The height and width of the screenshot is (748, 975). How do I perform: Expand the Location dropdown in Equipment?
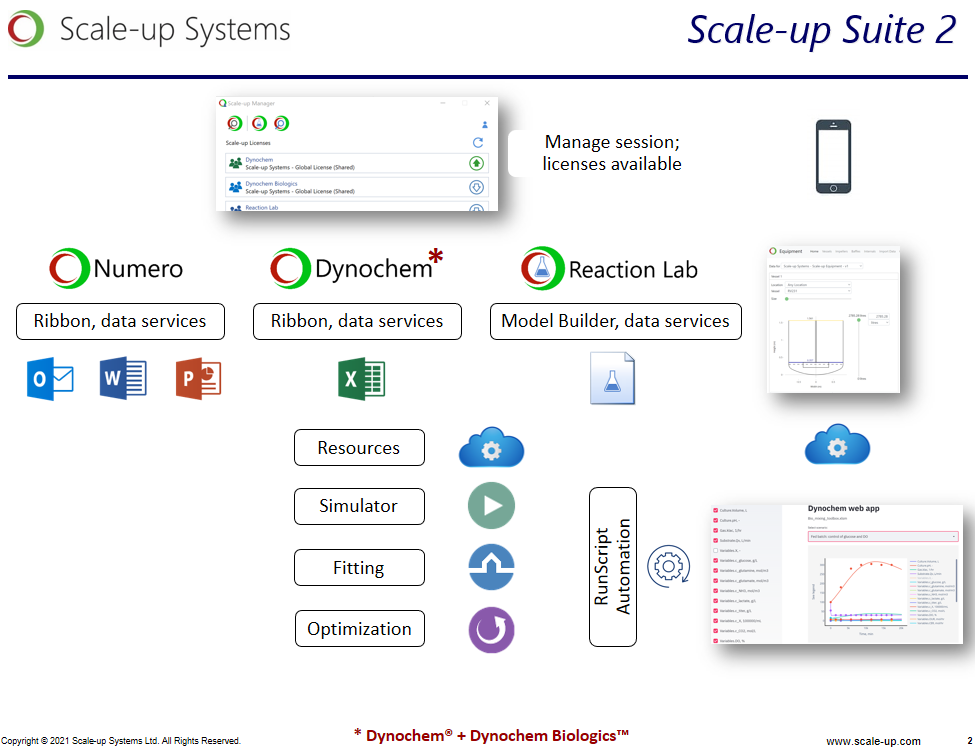coord(818,285)
